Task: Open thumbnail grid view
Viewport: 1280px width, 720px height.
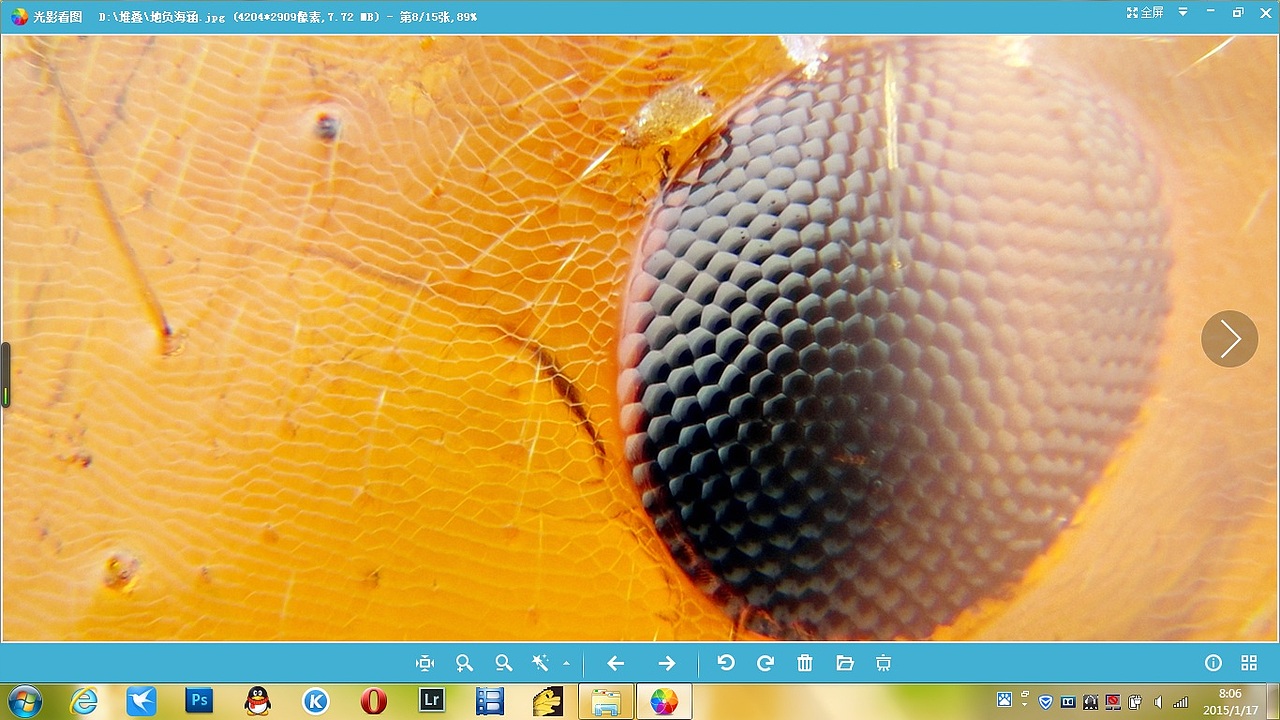Action: (x=1249, y=663)
